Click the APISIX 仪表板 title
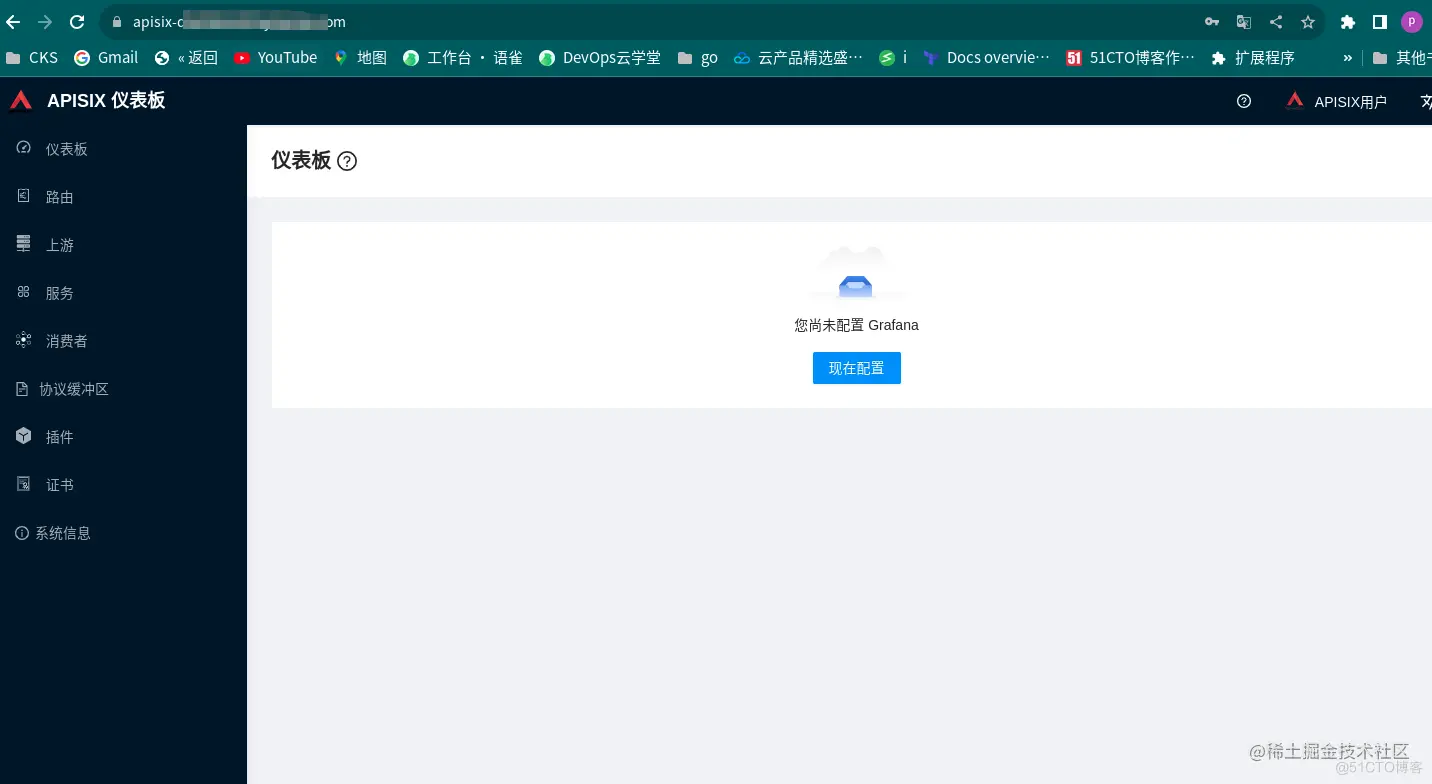This screenshot has height=784, width=1432. point(106,100)
